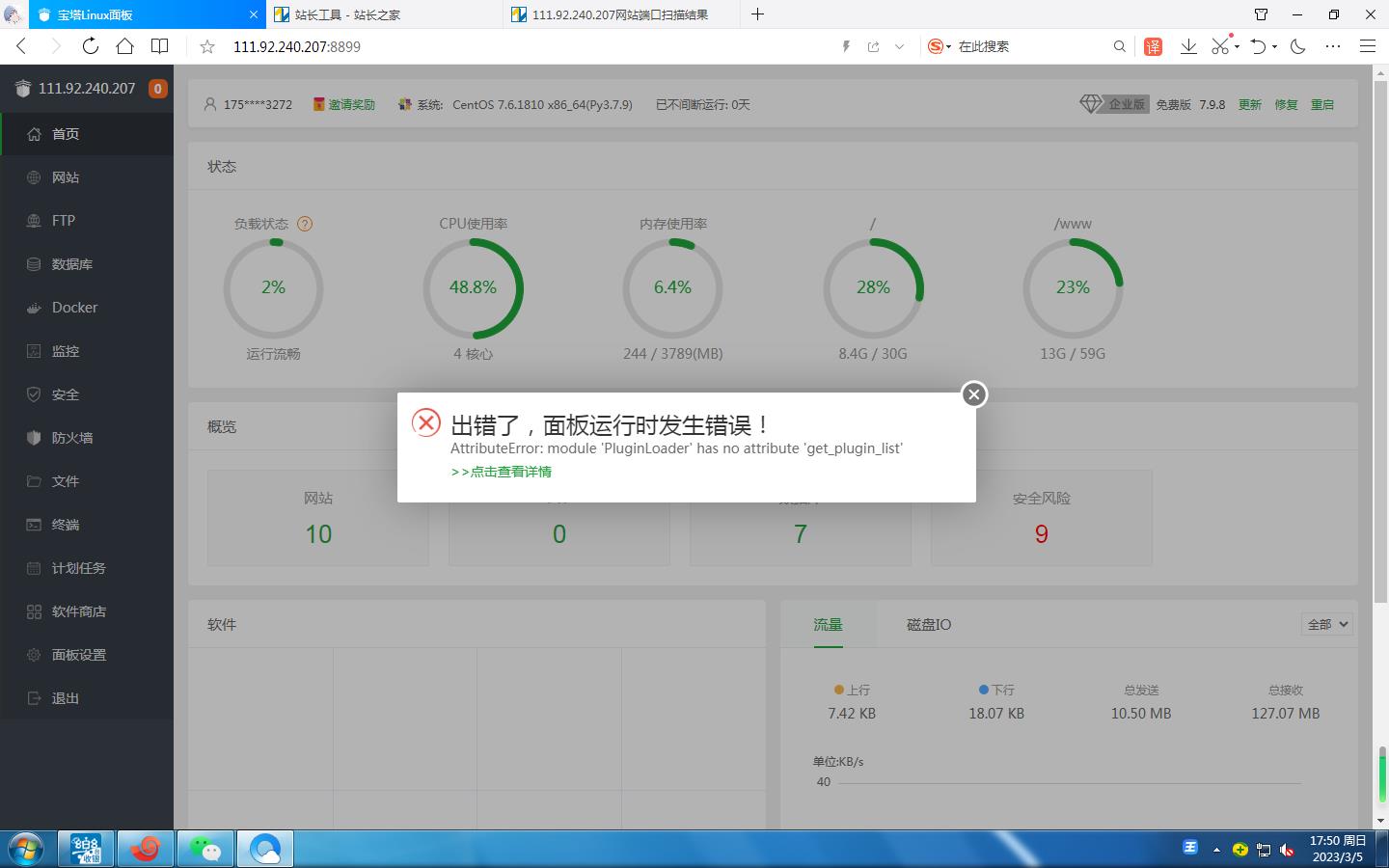Open the 点击查看详情 error details link
This screenshot has height=868, width=1389.
coord(502,472)
